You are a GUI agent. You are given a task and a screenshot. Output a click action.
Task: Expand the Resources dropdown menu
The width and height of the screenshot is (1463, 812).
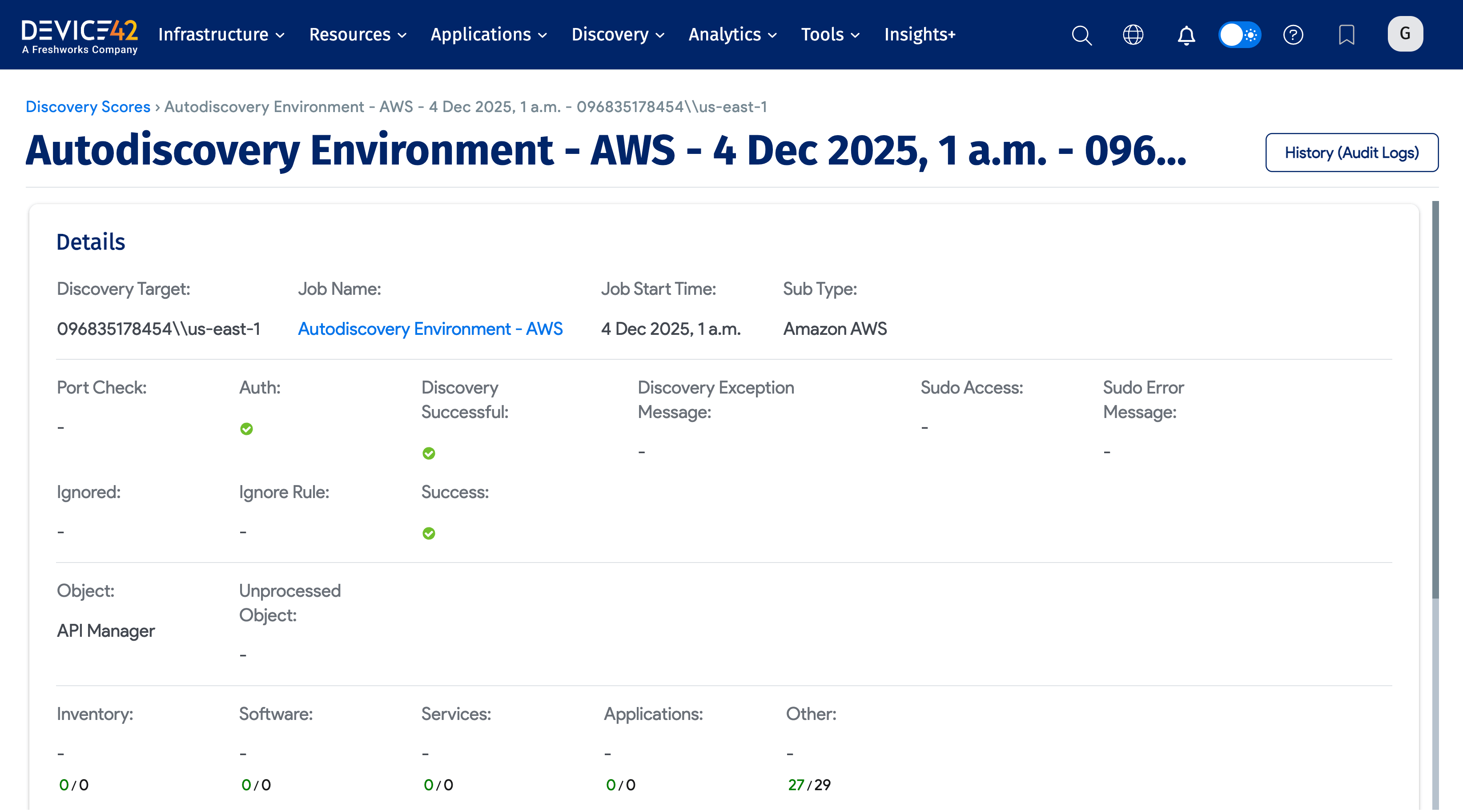click(x=358, y=35)
